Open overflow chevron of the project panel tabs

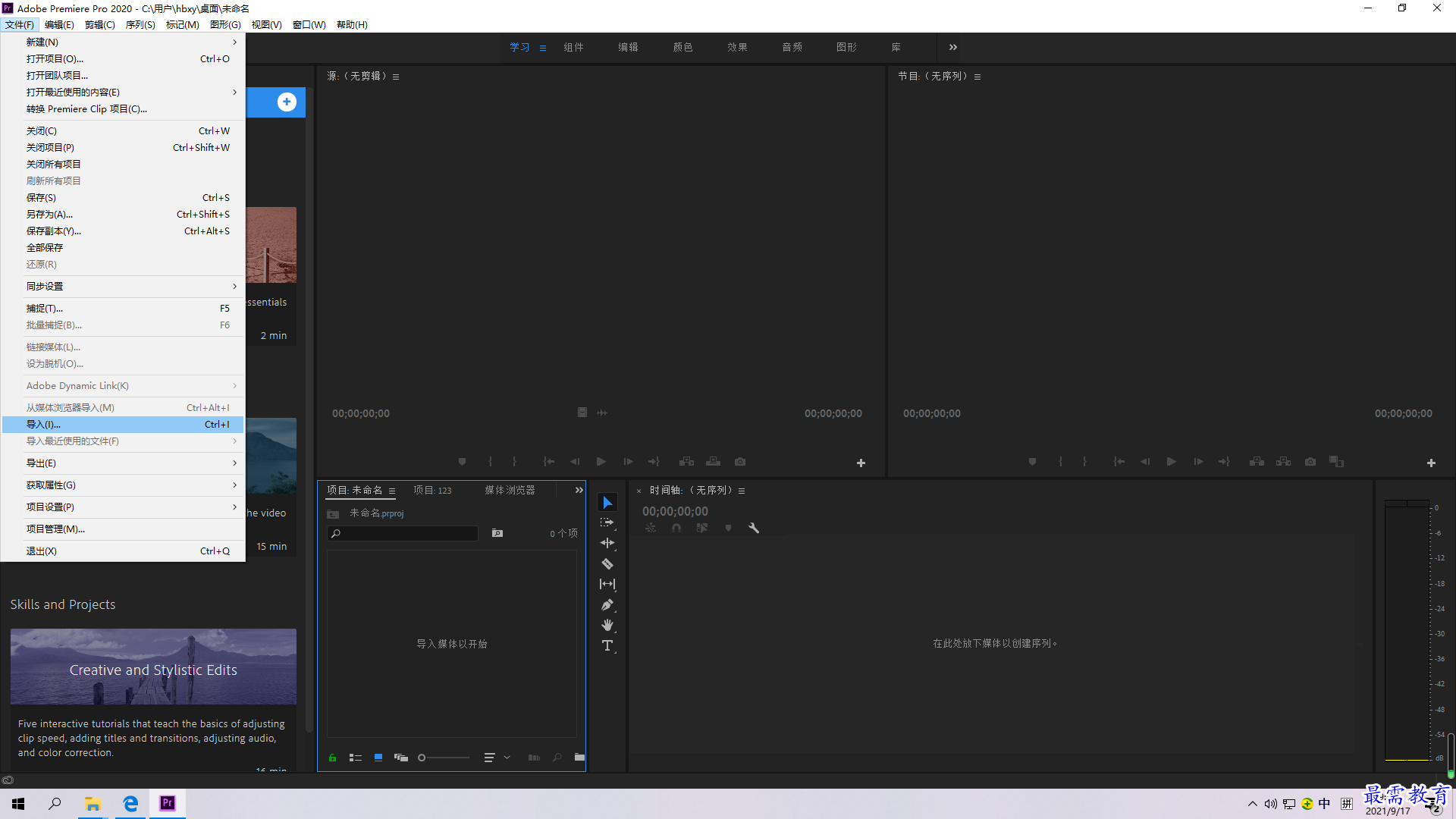tap(579, 490)
